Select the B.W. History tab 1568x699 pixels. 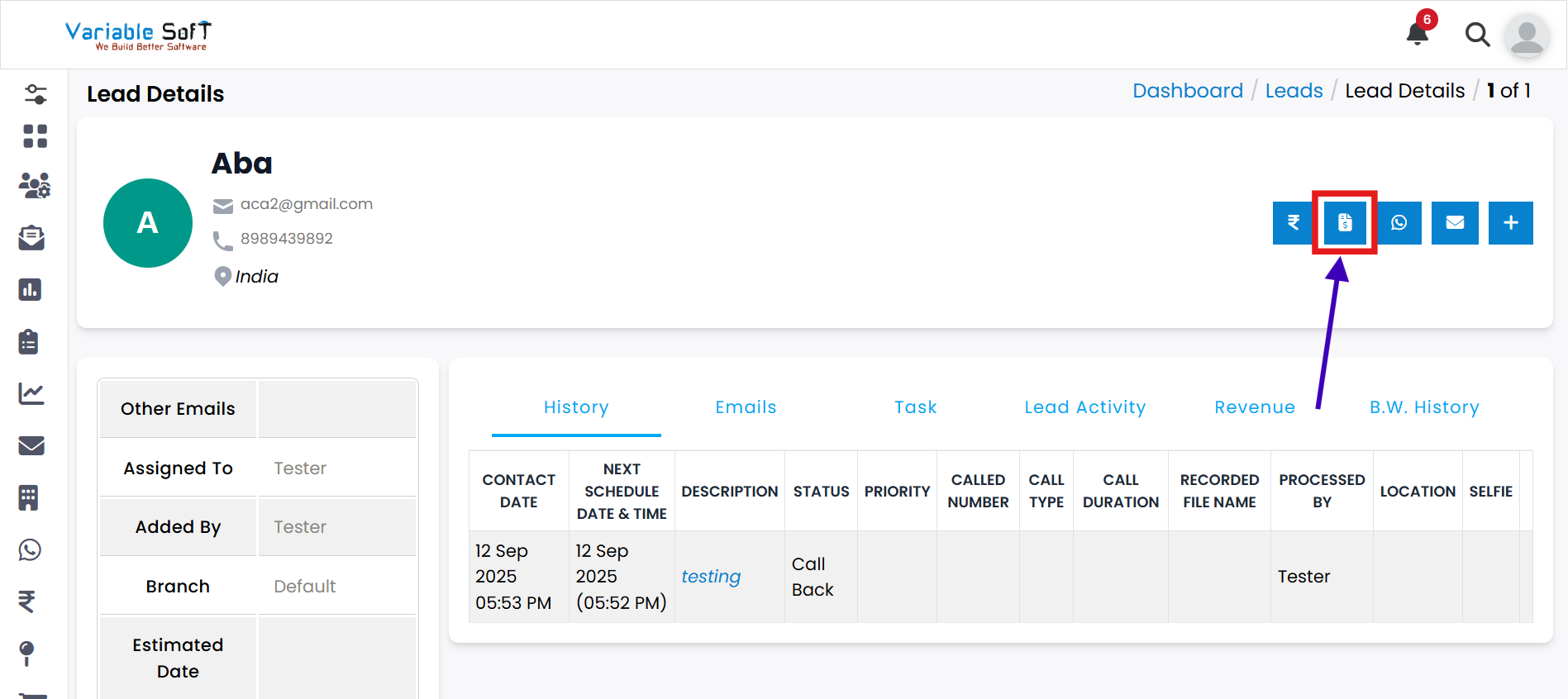tap(1423, 407)
